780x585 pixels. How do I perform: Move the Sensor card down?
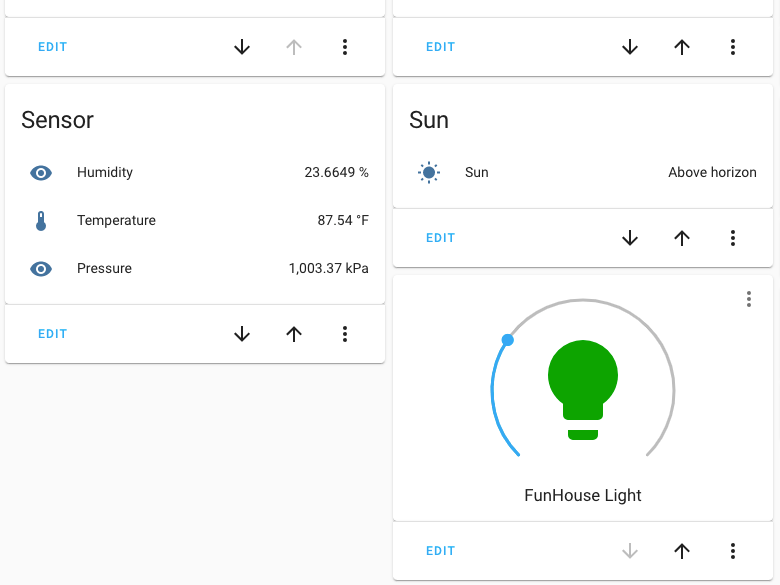click(x=242, y=334)
